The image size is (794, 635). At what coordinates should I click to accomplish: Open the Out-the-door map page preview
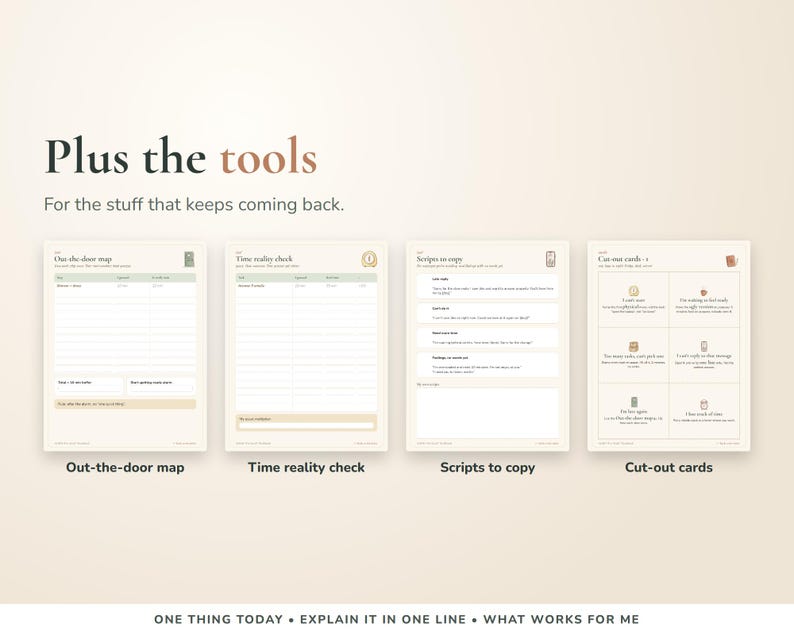(125, 346)
